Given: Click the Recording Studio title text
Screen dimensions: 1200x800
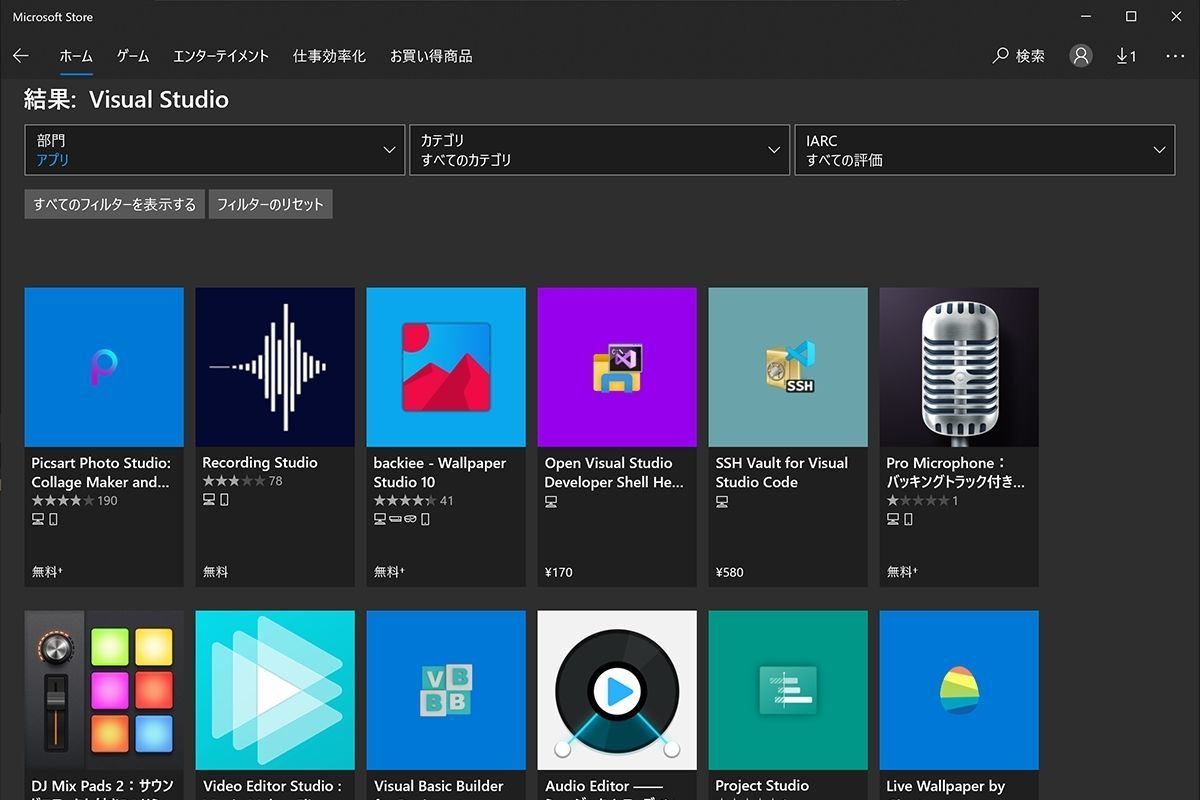Looking at the screenshot, I should coord(260,463).
